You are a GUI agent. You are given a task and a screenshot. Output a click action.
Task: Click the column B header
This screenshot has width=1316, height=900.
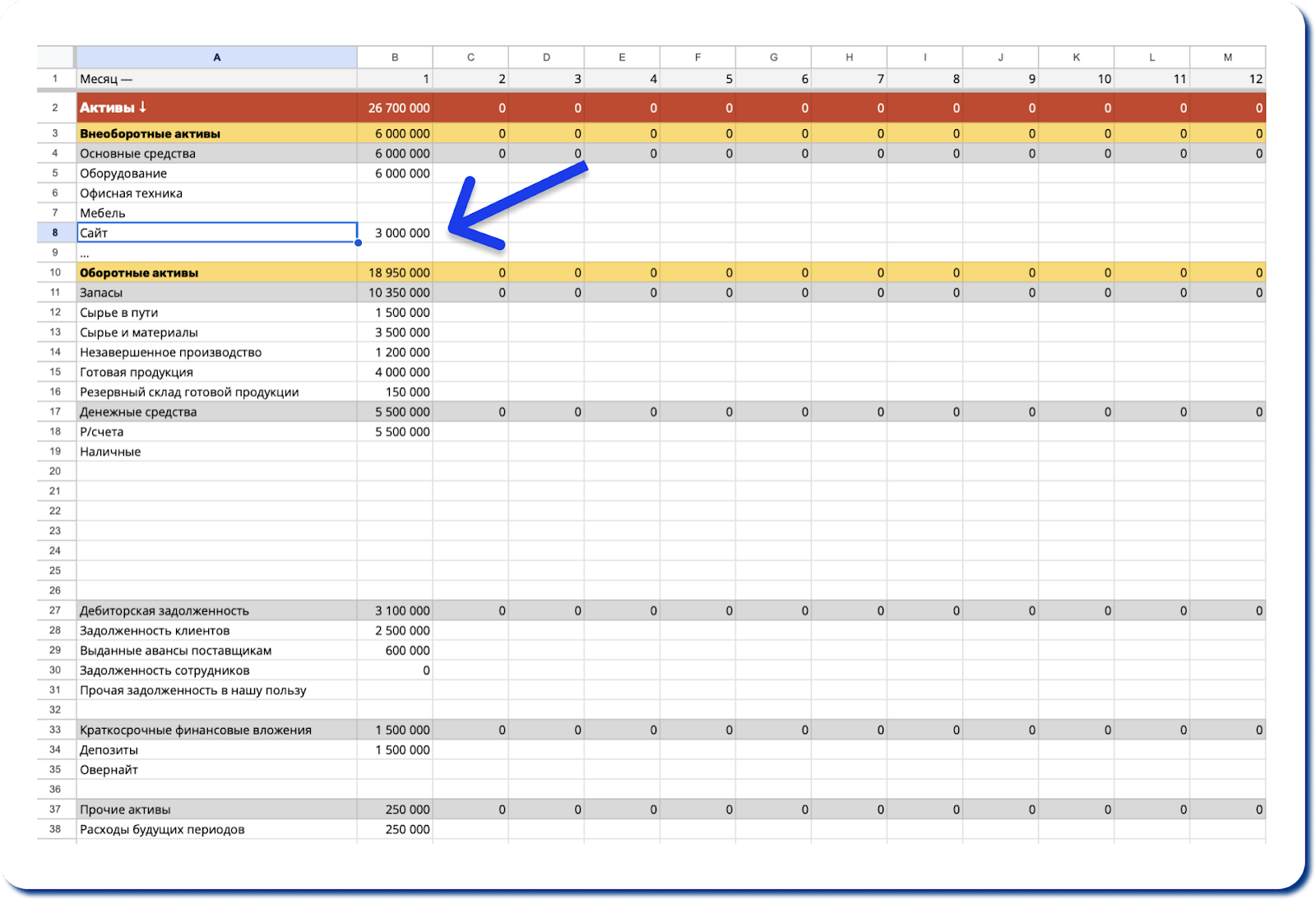pos(395,58)
